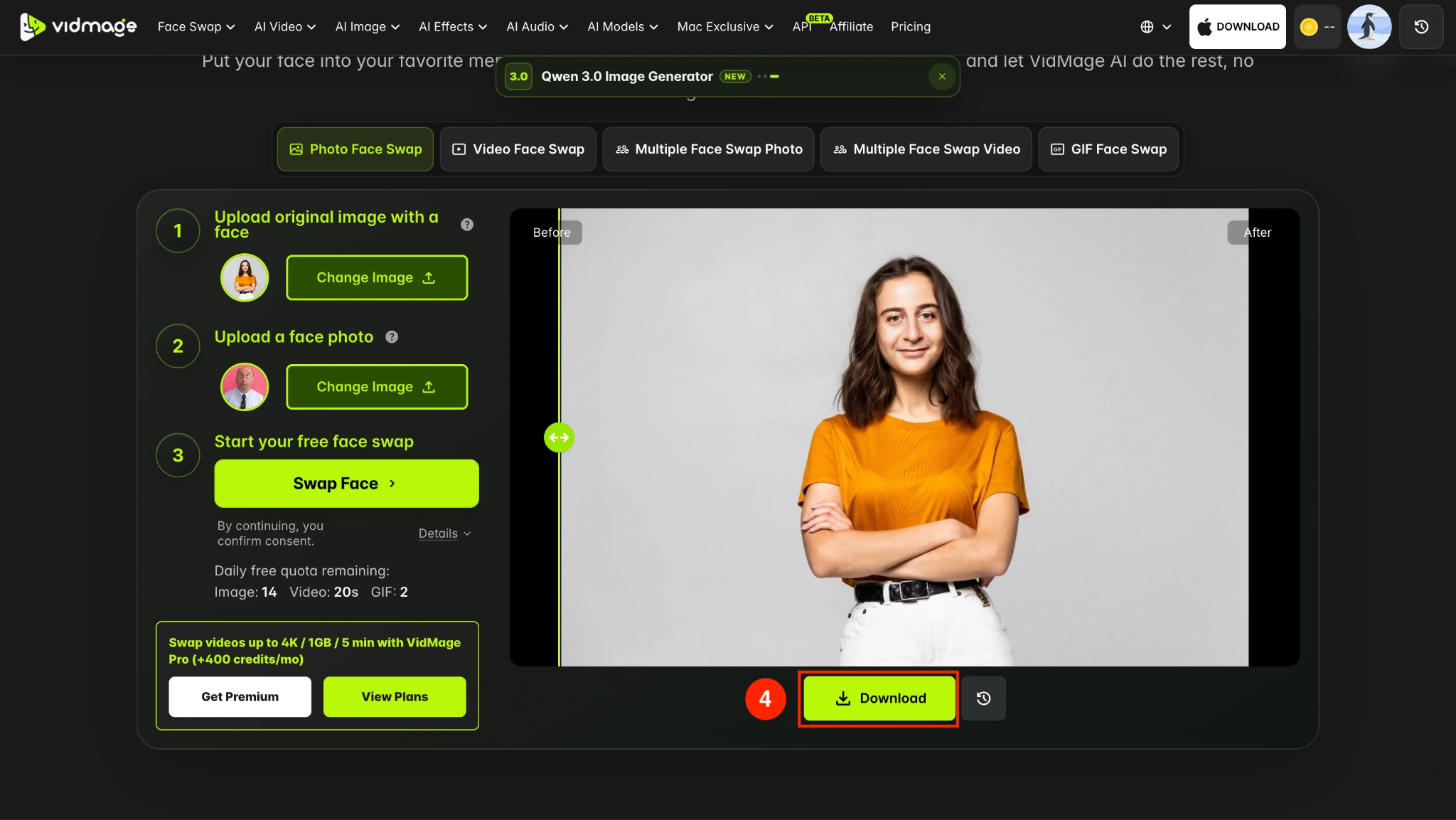Select Multiple Face Swap Photo tab
The width and height of the screenshot is (1456, 820).
[x=708, y=149]
